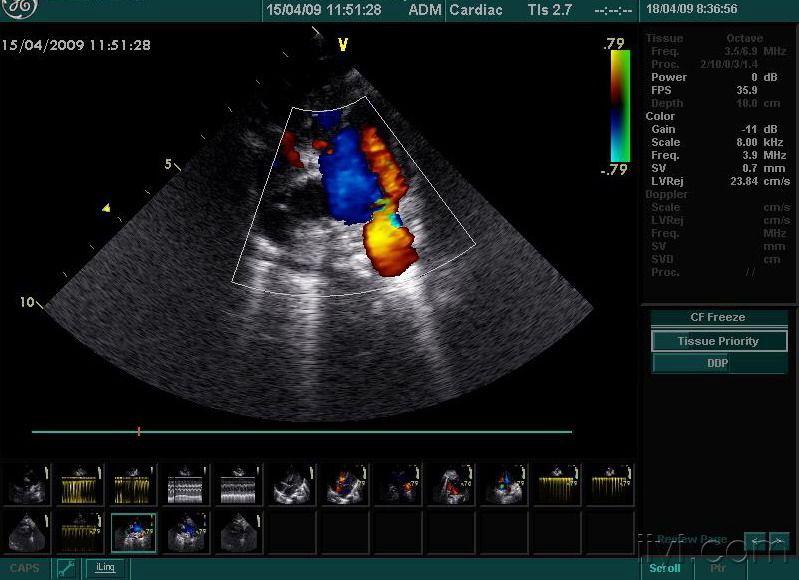Screen dimensions: 799x580
Task: Open the wrench configuration tool
Action: [67, 568]
